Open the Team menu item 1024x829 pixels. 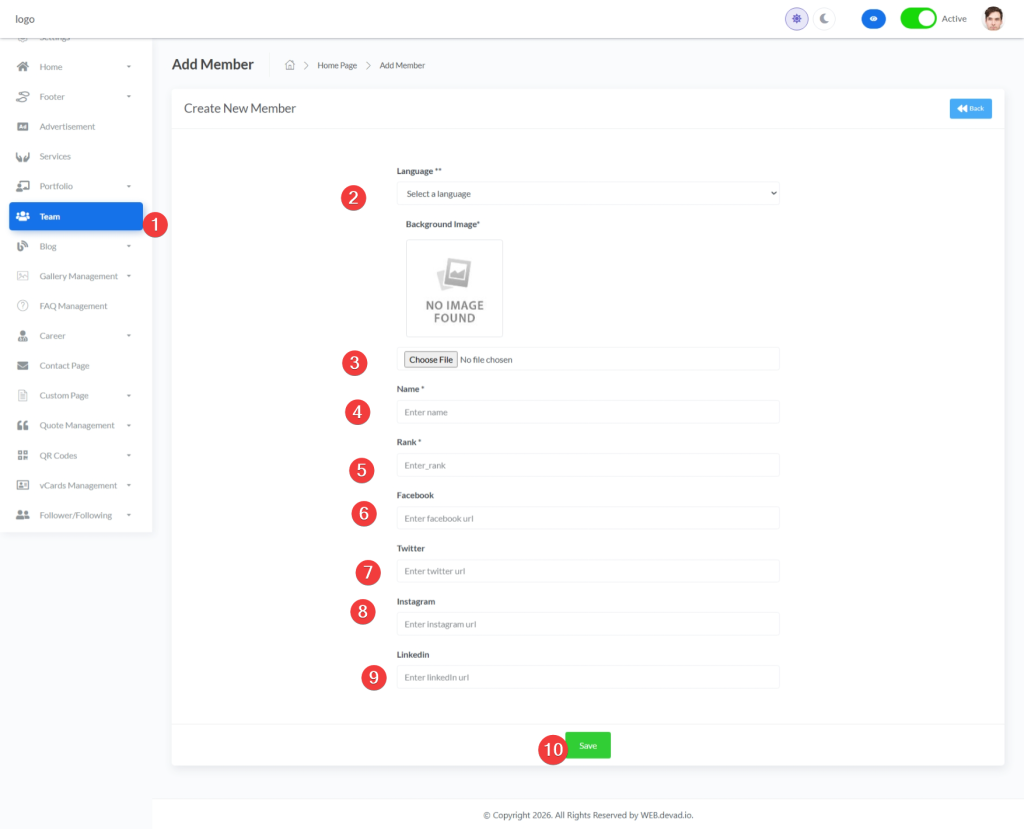pyautogui.click(x=76, y=216)
